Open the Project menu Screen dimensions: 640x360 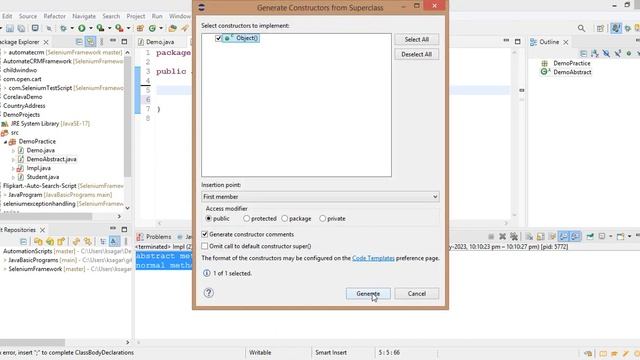[136, 16]
